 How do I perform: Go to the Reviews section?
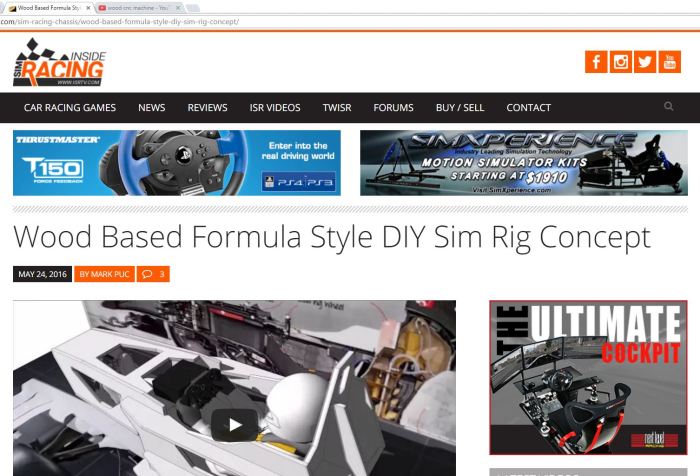(x=207, y=108)
